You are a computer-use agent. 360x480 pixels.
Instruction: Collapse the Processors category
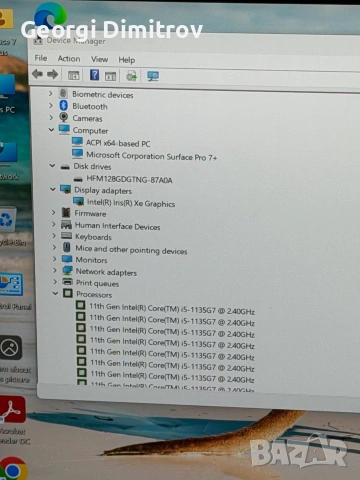tap(55, 293)
